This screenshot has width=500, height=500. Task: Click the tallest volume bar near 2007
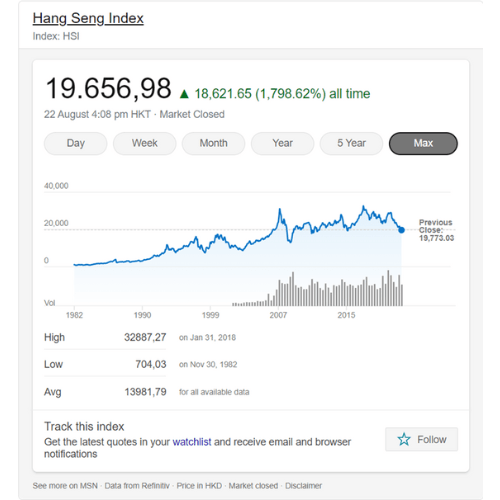pos(293,289)
